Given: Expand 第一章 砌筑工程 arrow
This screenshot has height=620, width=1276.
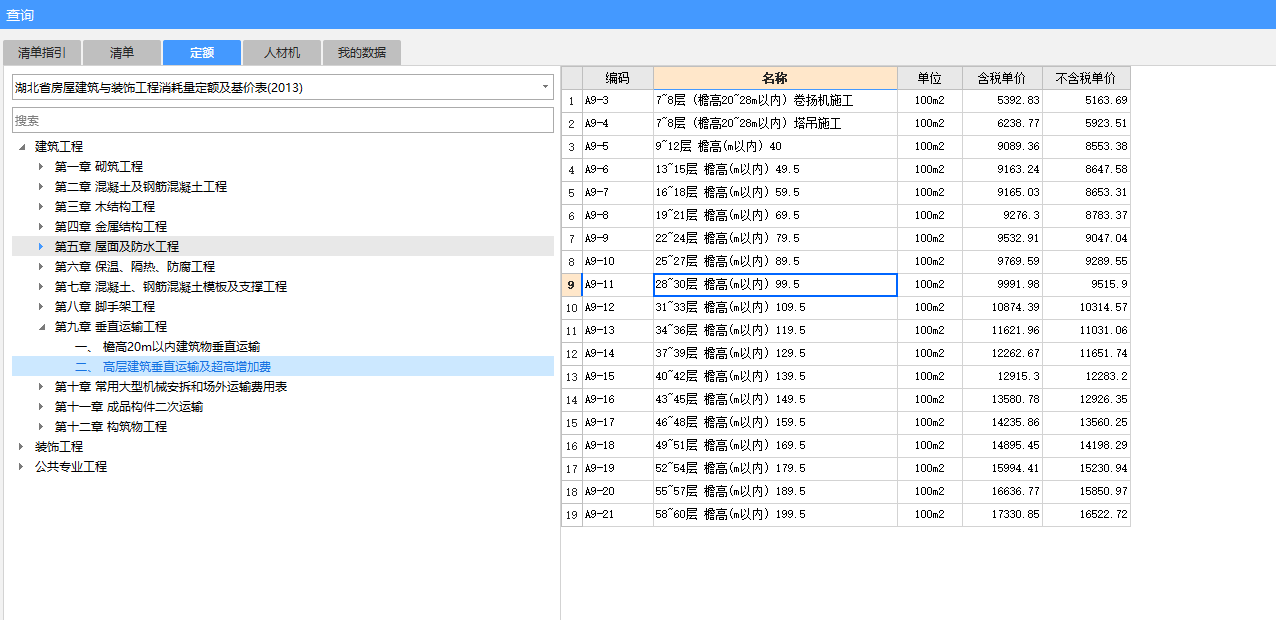Looking at the screenshot, I should (41, 167).
